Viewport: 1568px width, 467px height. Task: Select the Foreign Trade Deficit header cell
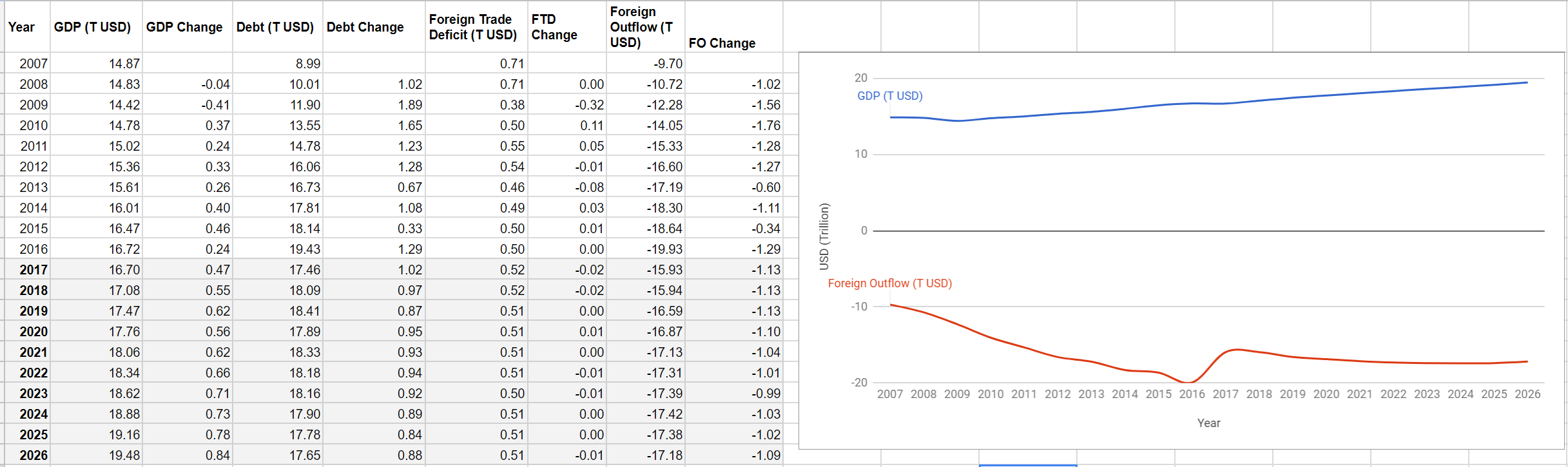476,26
